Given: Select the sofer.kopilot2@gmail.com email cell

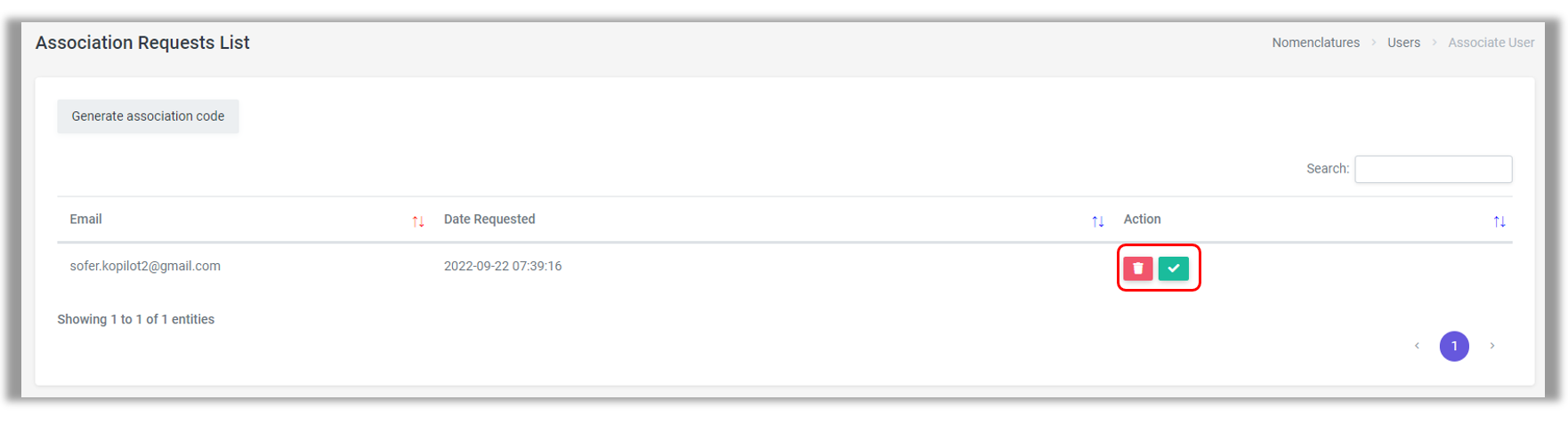Looking at the screenshot, I should (x=145, y=266).
